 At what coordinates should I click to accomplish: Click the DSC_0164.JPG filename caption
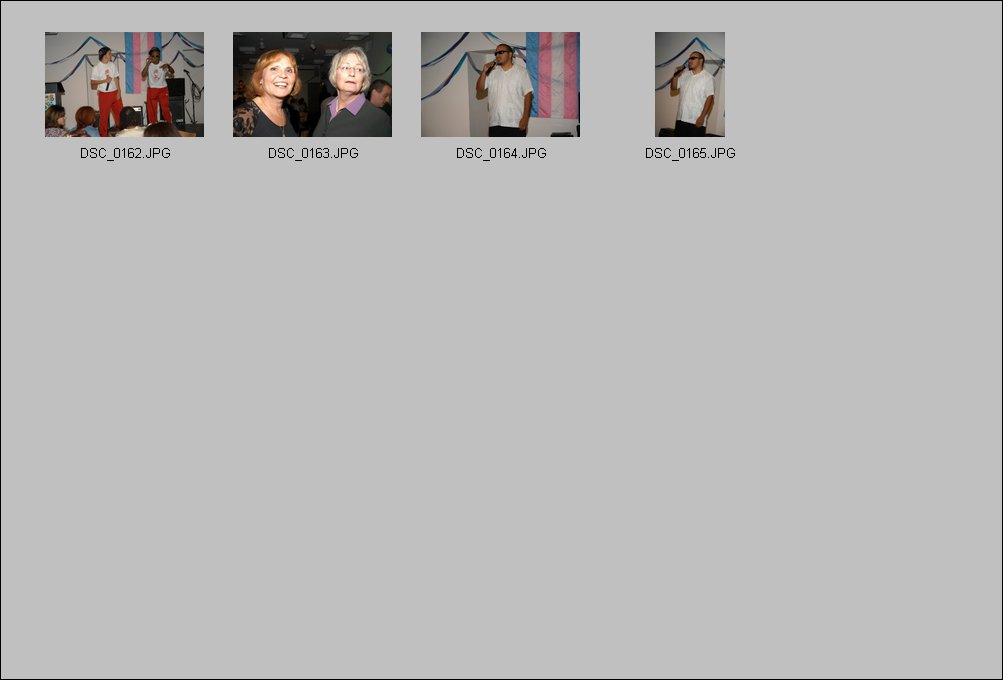(x=502, y=154)
